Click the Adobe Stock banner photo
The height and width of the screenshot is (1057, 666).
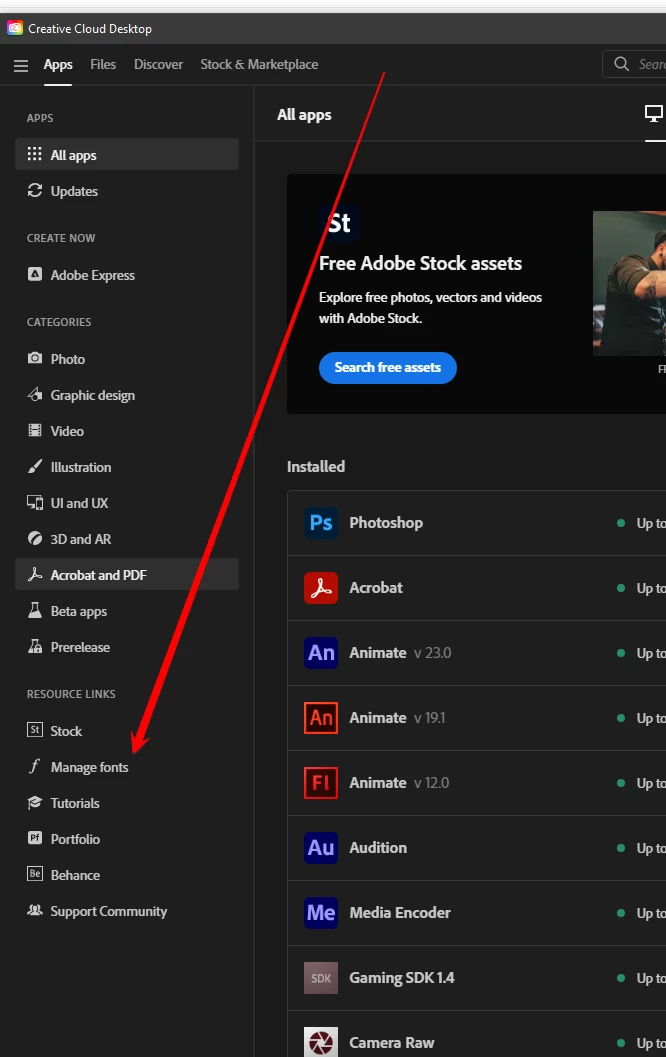[629, 283]
